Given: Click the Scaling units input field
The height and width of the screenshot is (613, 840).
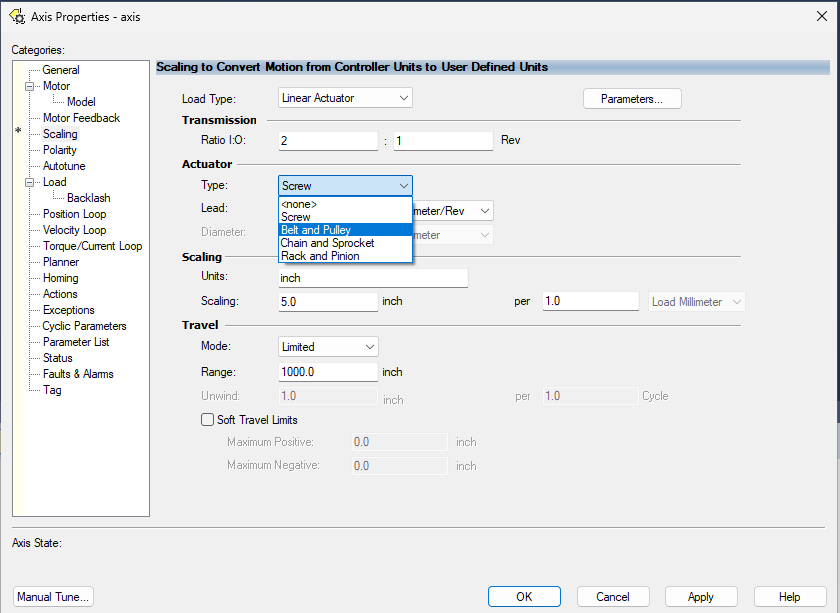Looking at the screenshot, I should tap(372, 277).
